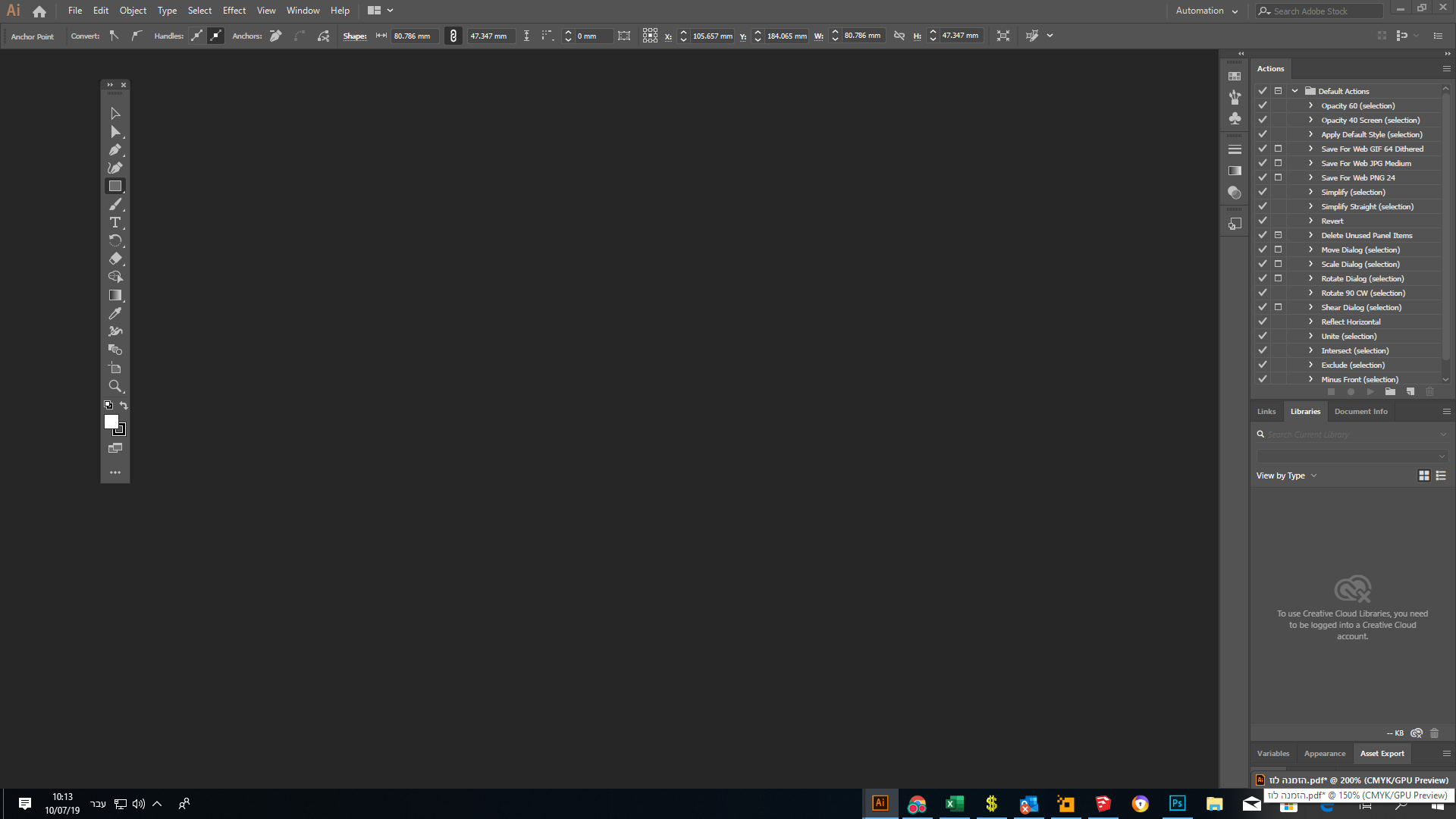Activate the Paintbrush tool
The height and width of the screenshot is (819, 1456).
(115, 204)
